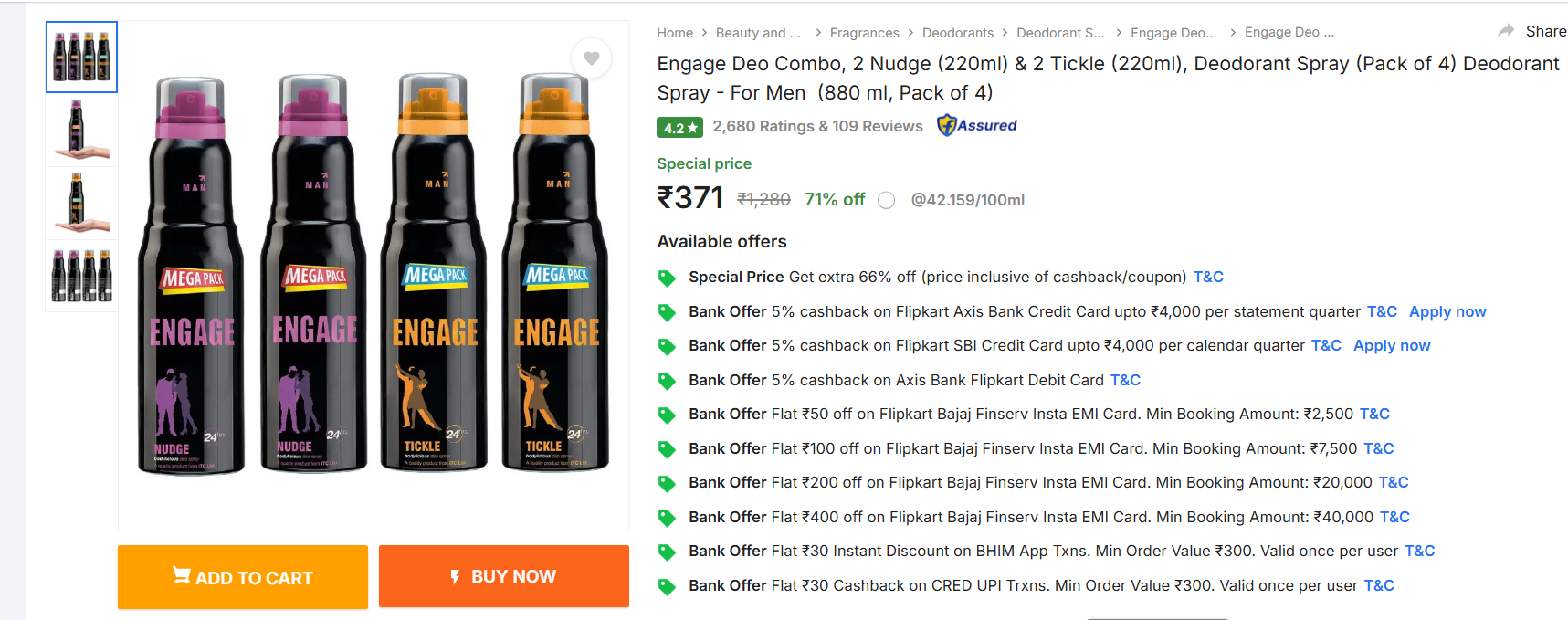The height and width of the screenshot is (620, 1568).
Task: Open T&C for the Special Price offer
Action: (1207, 278)
